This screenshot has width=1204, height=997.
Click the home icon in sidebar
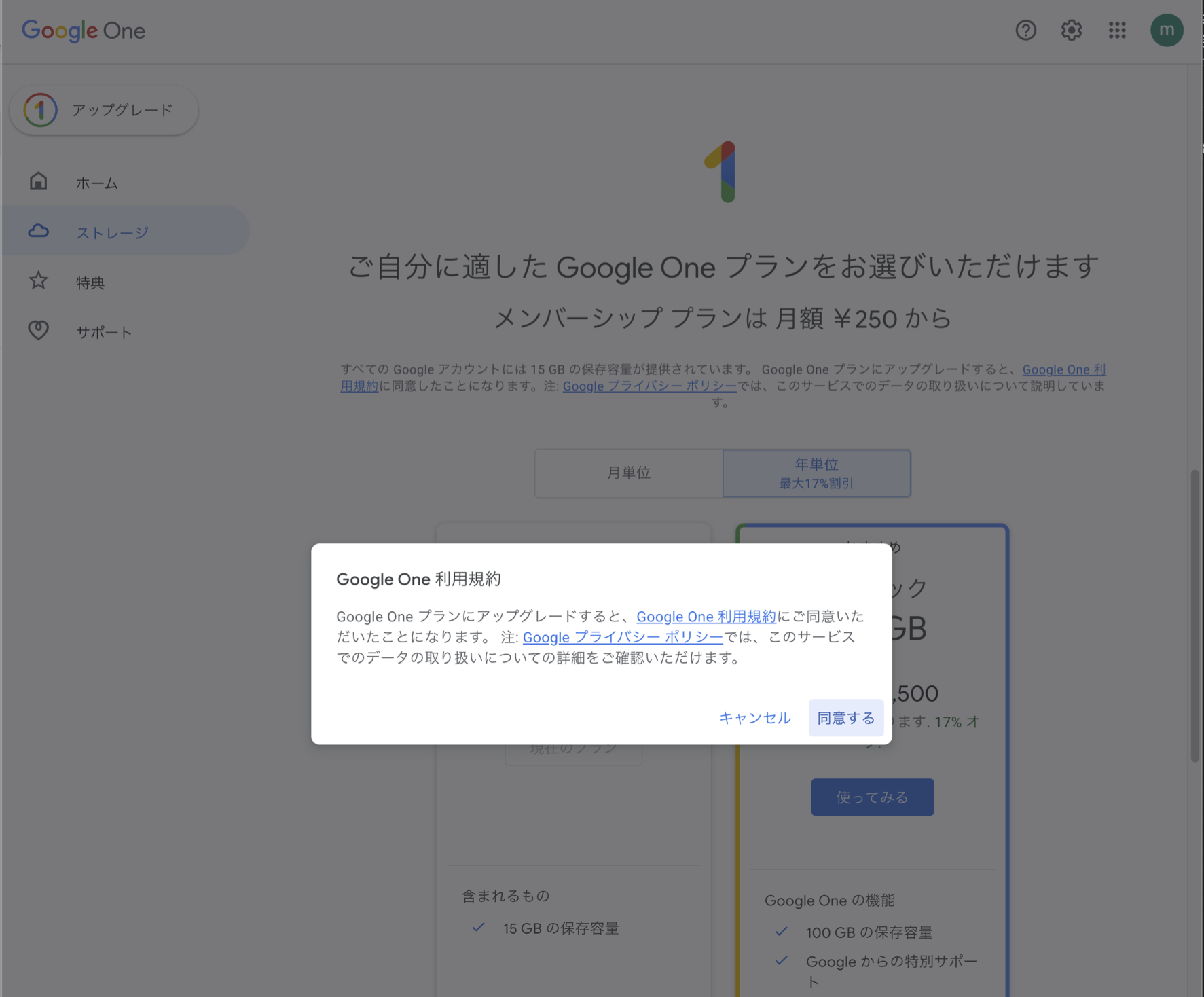(x=39, y=181)
